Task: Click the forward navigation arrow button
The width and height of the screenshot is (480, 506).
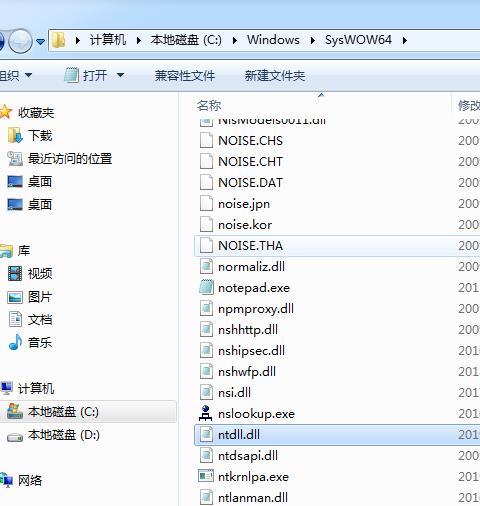Action: pyautogui.click(x=20, y=41)
